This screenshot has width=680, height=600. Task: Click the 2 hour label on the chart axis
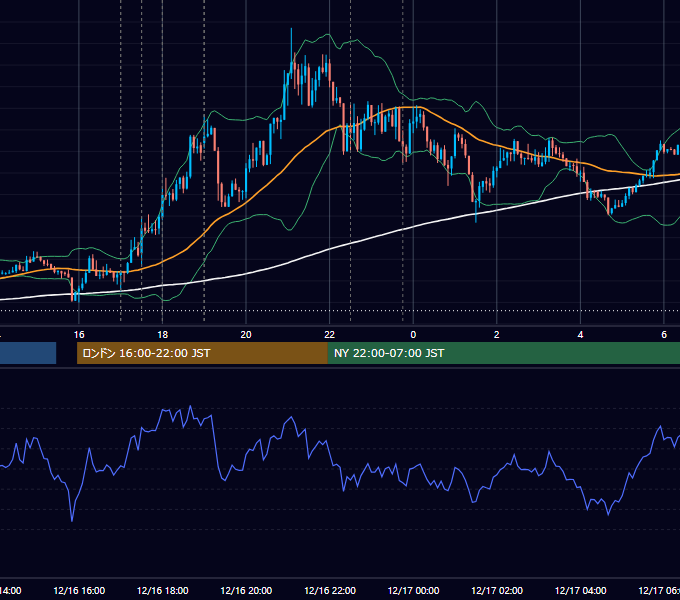click(497, 335)
